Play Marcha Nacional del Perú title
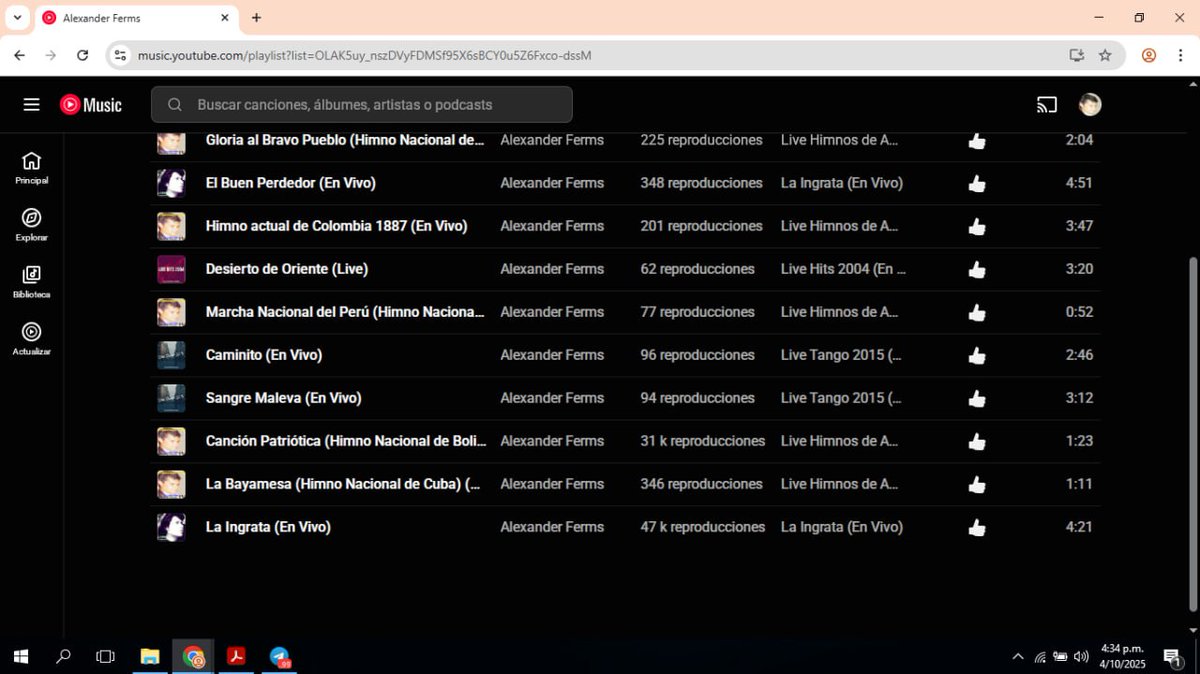 tap(345, 312)
